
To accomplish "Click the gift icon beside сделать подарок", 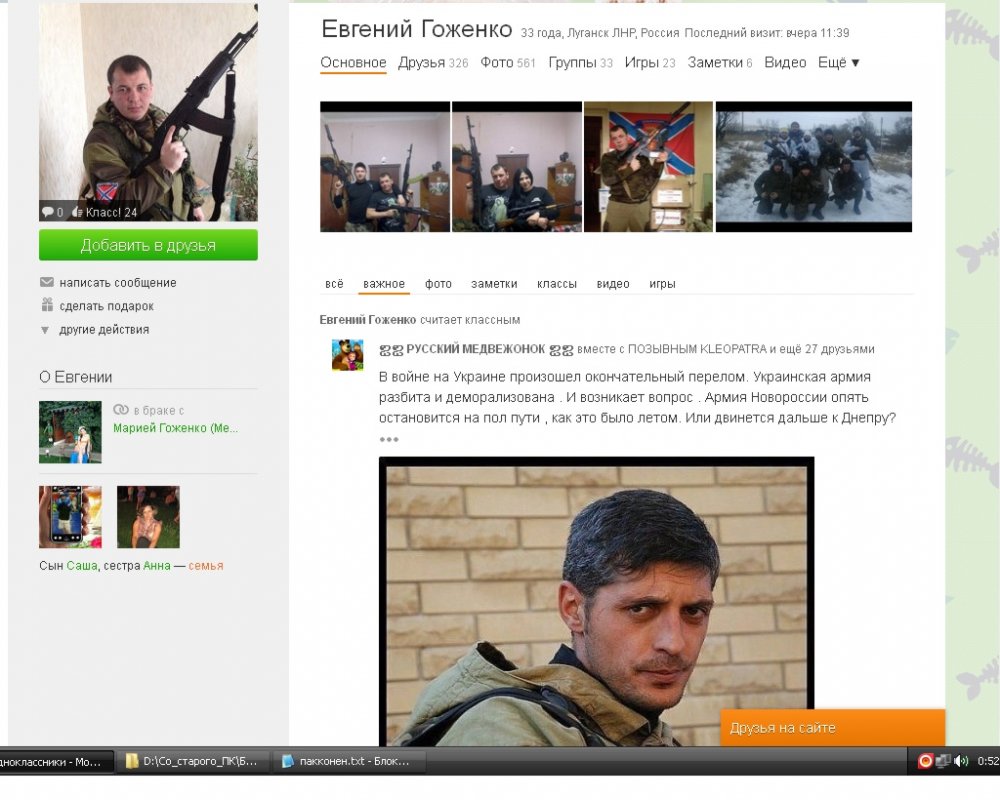I will pyautogui.click(x=47, y=306).
